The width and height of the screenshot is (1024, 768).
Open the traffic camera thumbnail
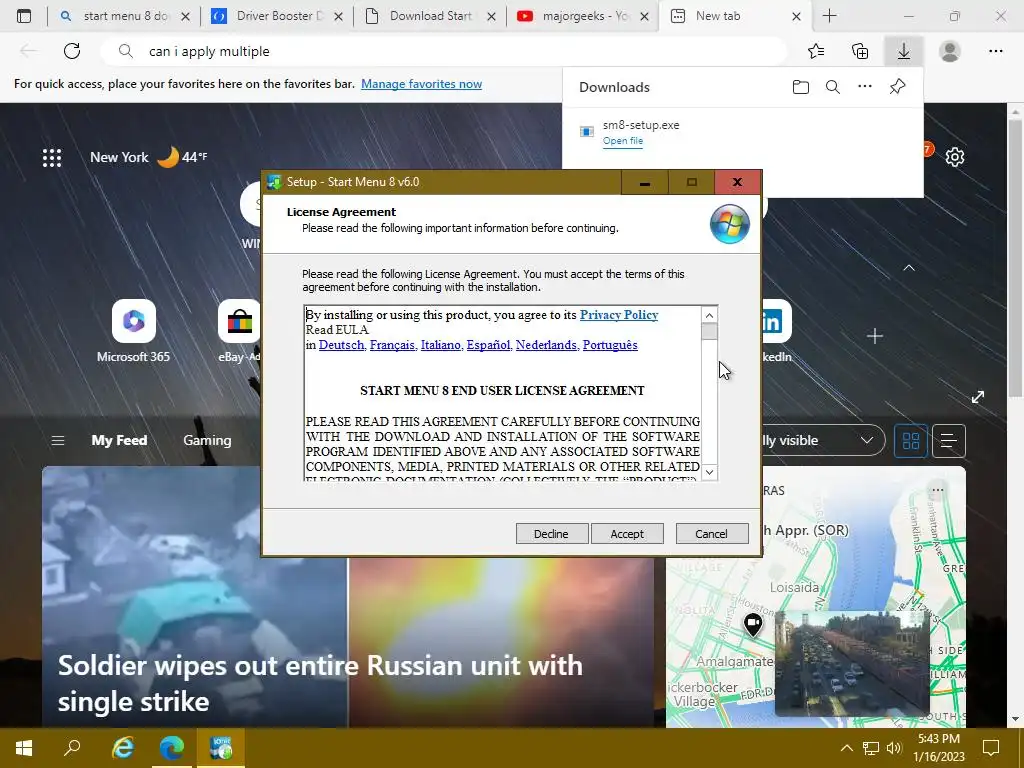(852, 662)
